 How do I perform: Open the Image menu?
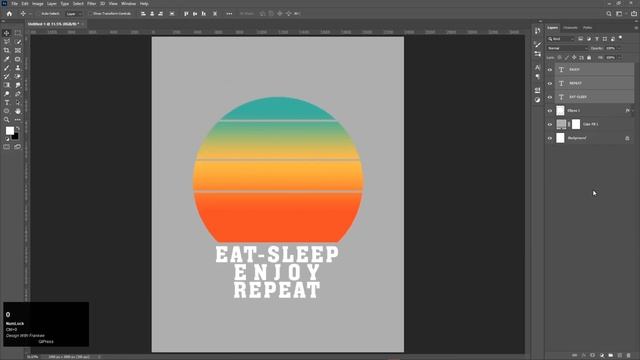[38, 4]
